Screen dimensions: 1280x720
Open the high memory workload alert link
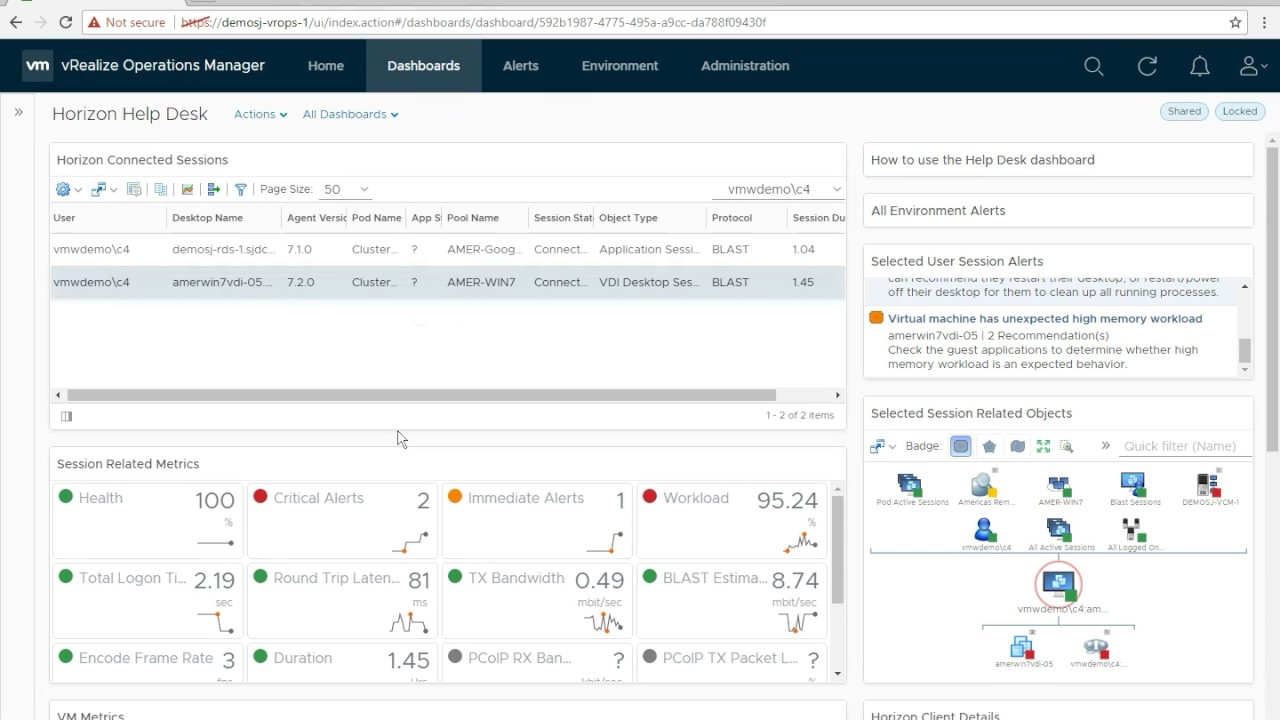[x=1045, y=318]
